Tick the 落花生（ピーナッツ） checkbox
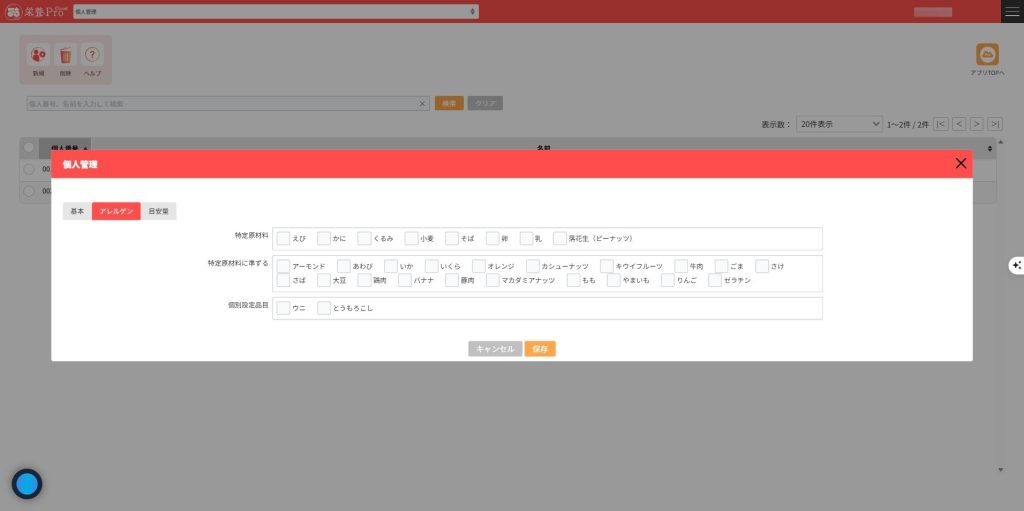1024x511 pixels. tap(560, 238)
